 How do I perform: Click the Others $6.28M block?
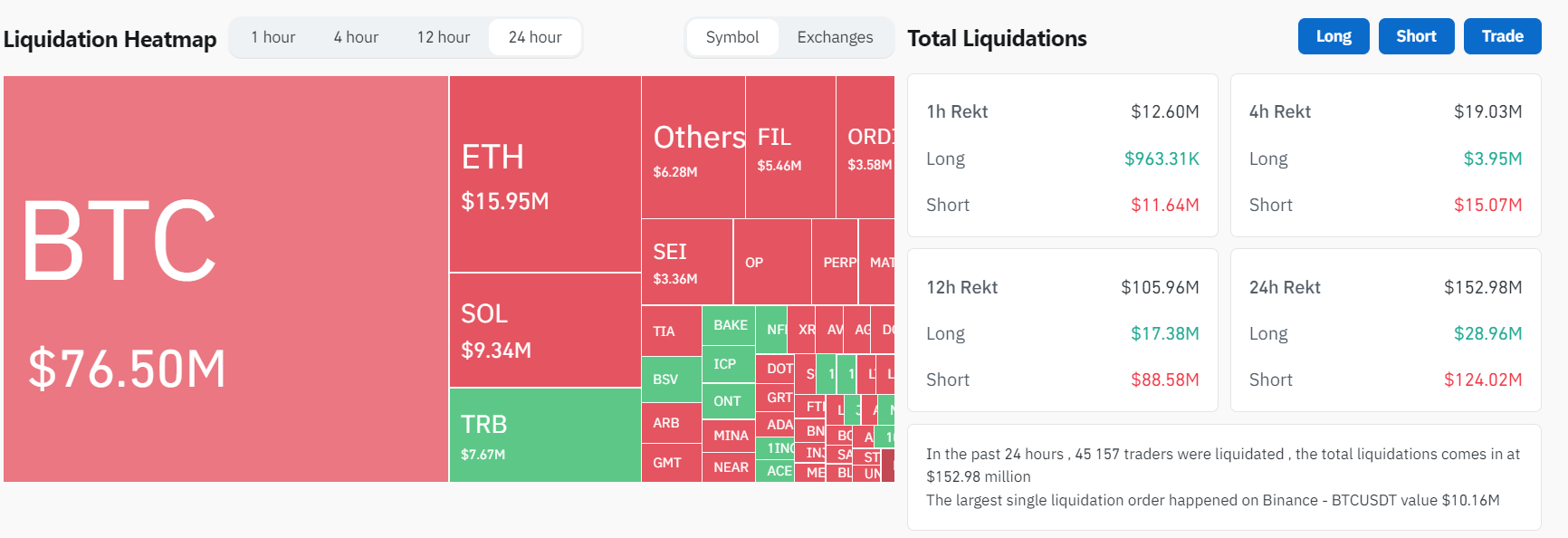(693, 147)
